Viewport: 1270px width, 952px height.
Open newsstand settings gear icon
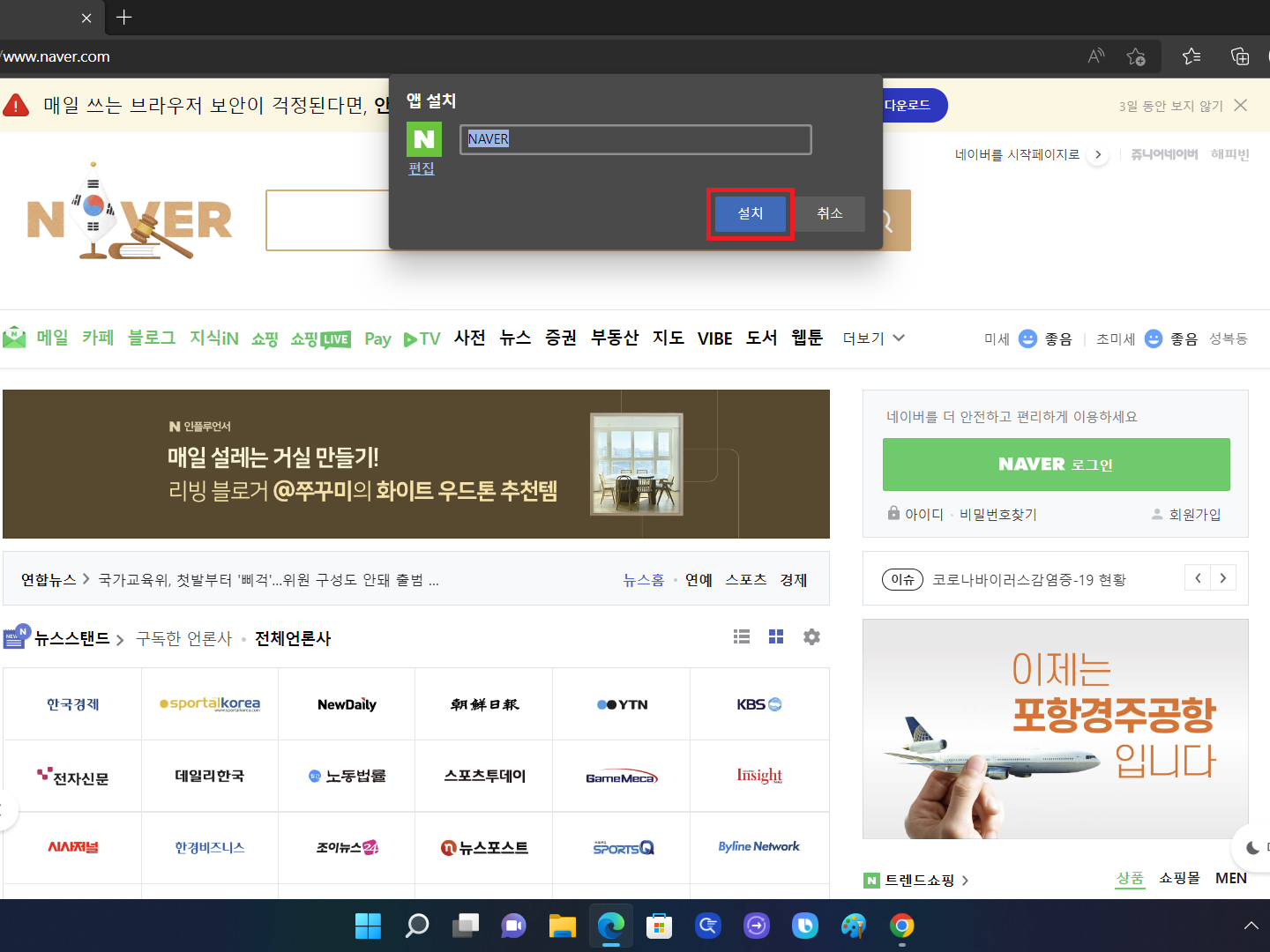(811, 636)
